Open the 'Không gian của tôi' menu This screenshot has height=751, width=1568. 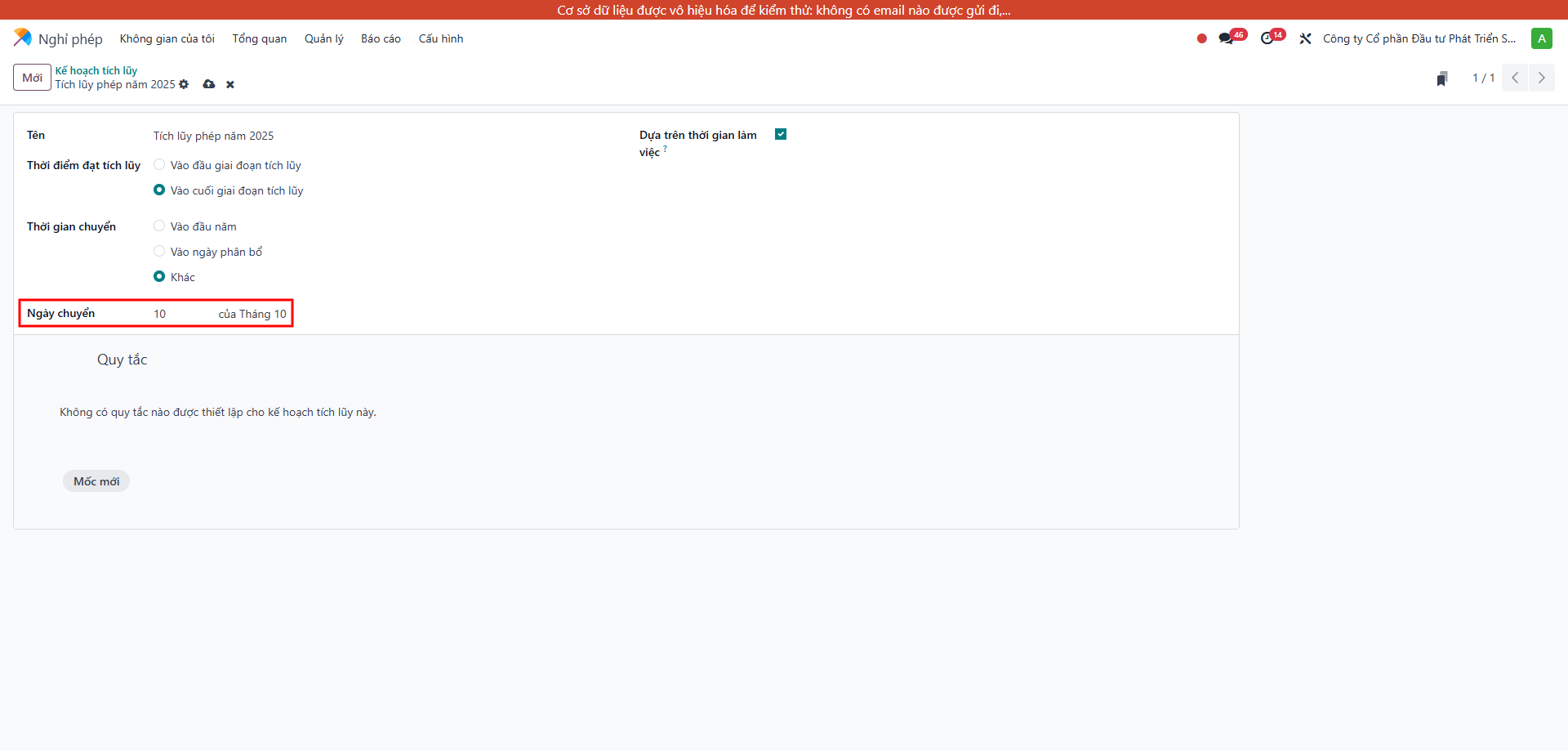point(167,38)
